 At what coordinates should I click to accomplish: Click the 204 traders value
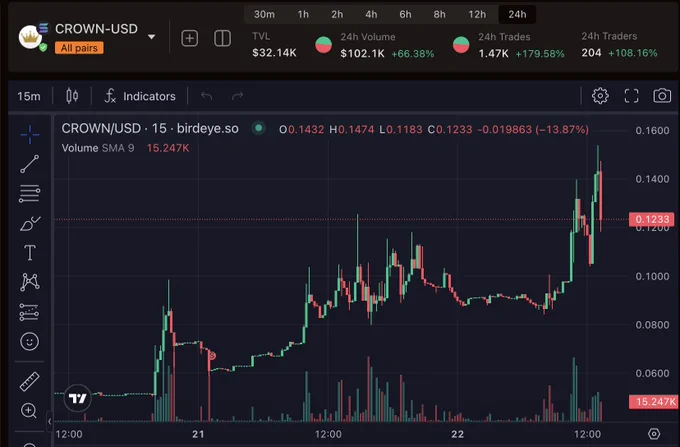click(x=592, y=53)
